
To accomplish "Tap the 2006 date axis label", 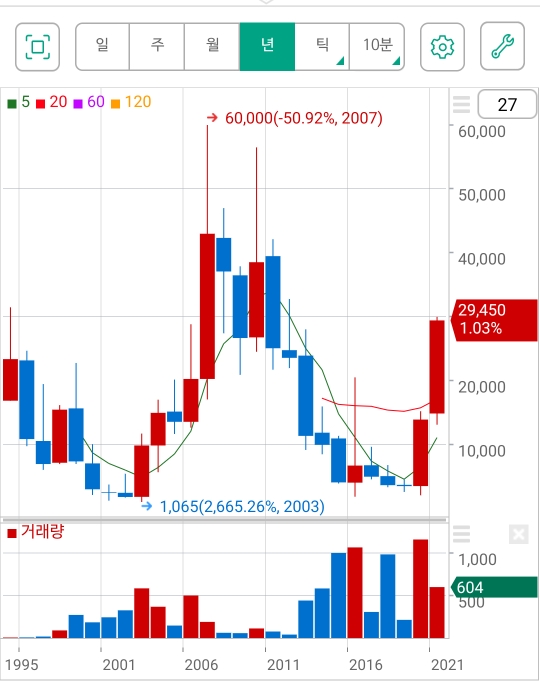I will click(x=201, y=665).
